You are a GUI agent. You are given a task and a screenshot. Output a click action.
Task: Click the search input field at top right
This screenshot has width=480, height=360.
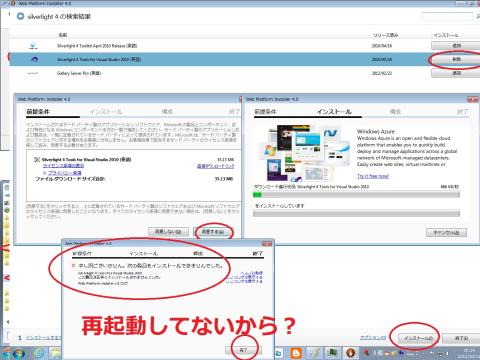tap(447, 16)
